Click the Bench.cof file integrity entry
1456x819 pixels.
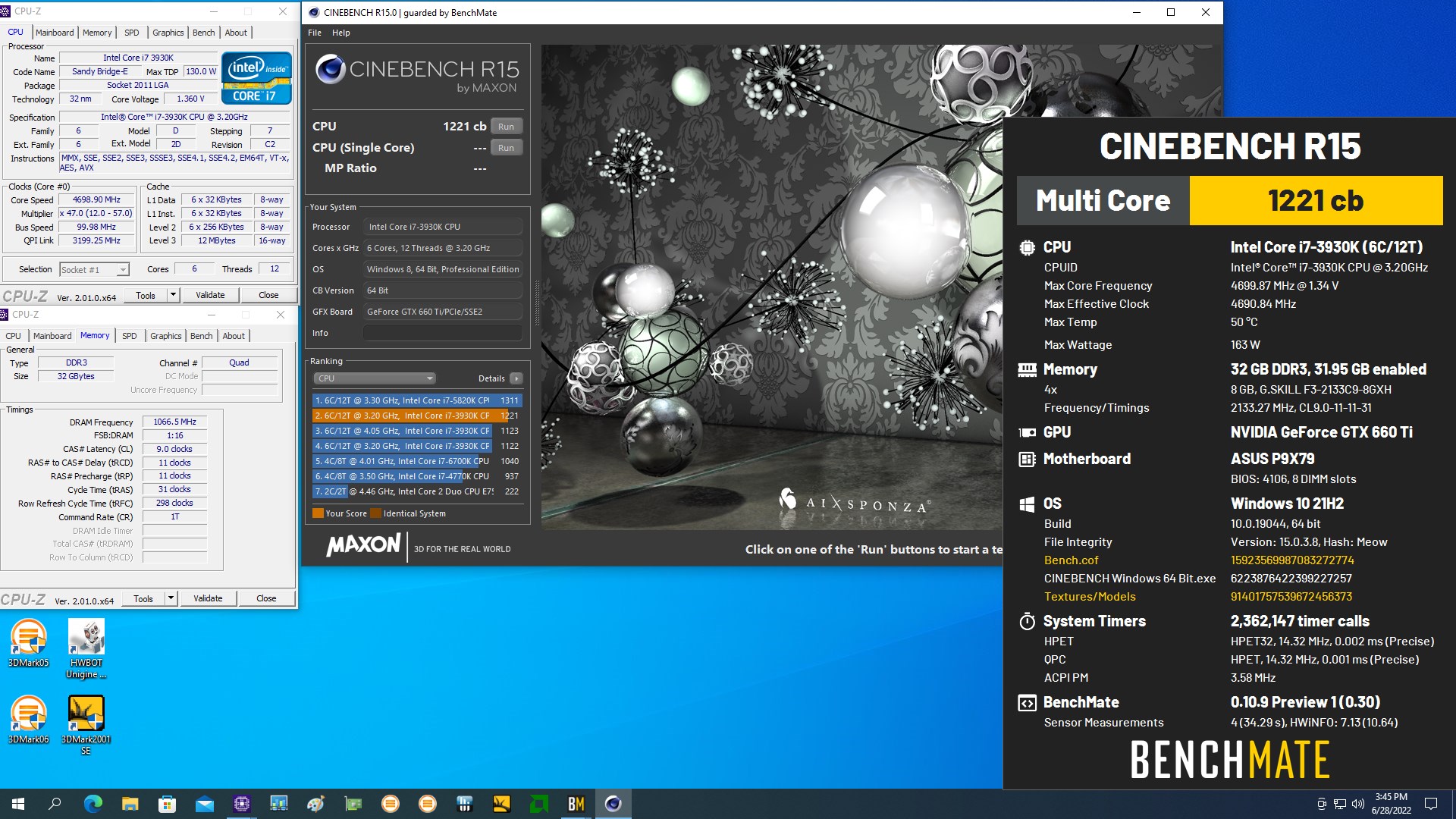(x=1071, y=560)
